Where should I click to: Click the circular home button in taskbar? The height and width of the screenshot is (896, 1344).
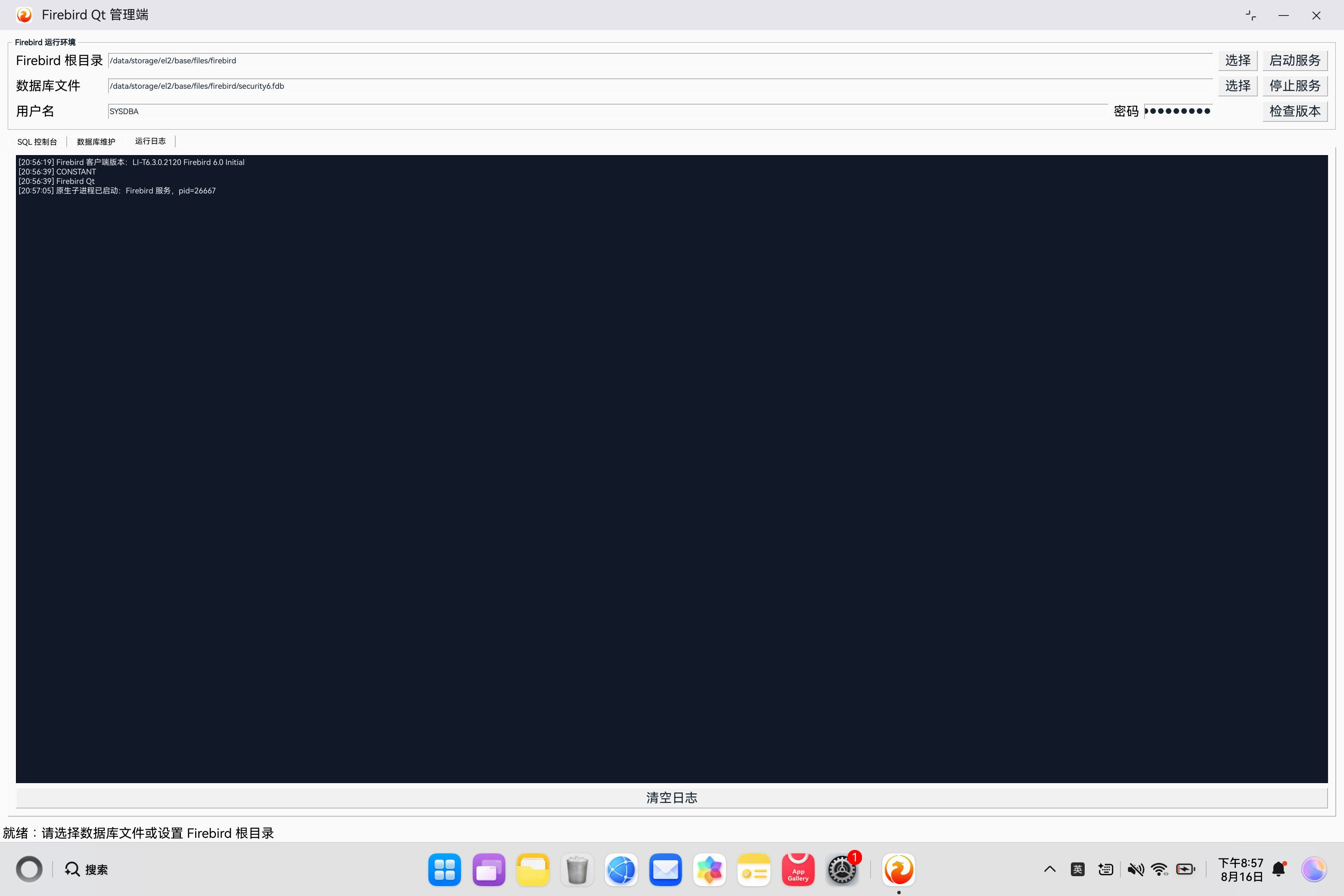[x=29, y=870]
